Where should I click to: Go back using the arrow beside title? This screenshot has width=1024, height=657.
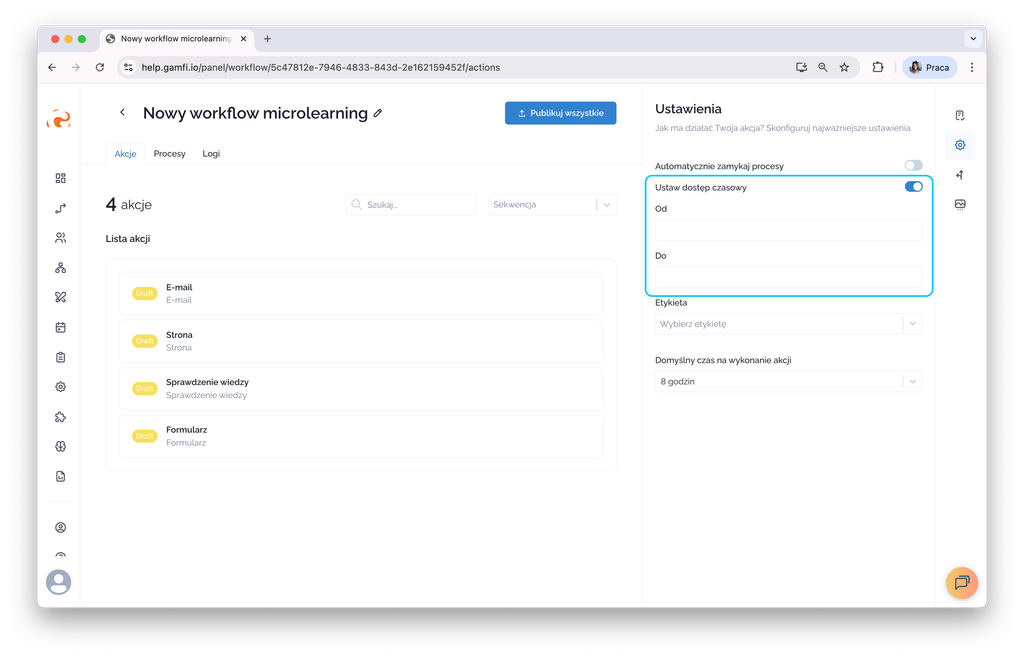pyautogui.click(x=122, y=112)
